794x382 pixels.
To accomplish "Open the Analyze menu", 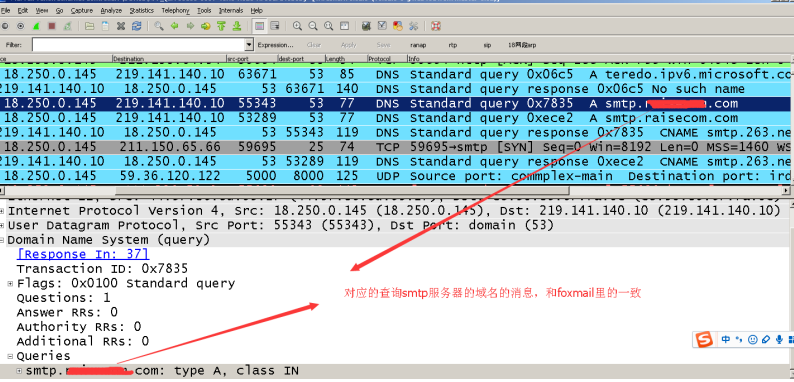I will [111, 10].
